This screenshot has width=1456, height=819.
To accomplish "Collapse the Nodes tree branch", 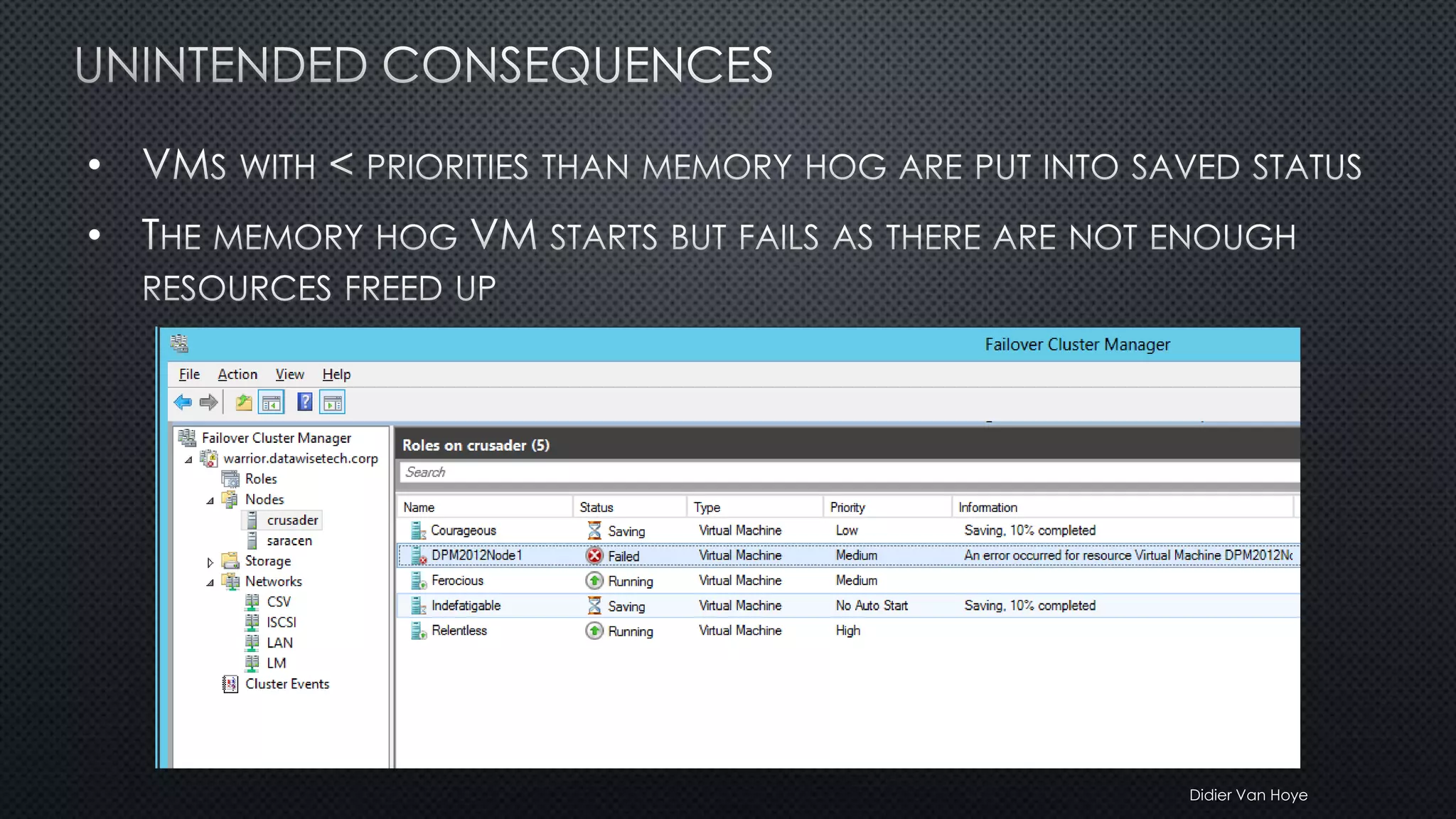I will [x=210, y=501].
